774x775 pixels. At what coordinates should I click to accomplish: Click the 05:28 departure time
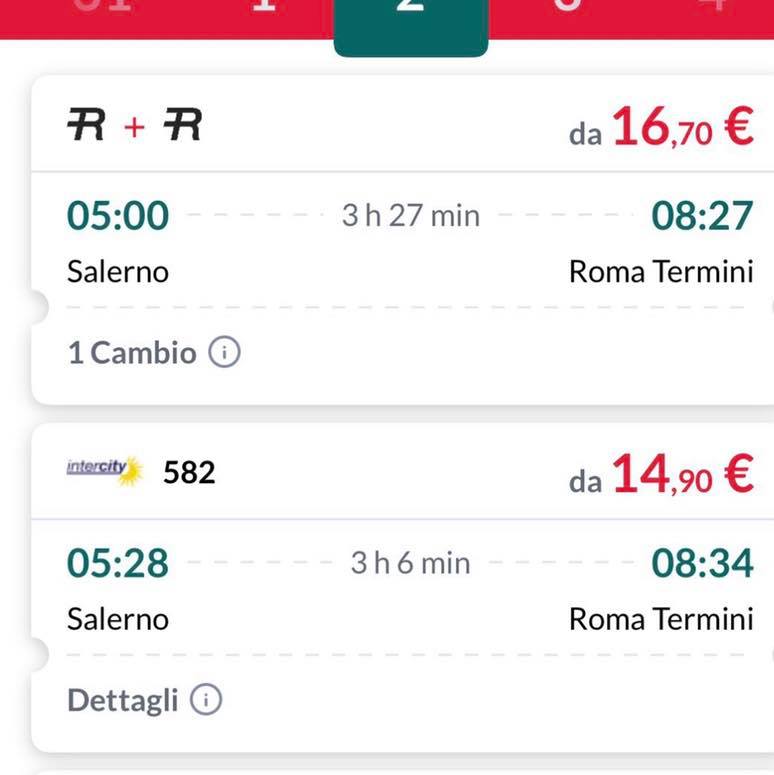point(118,563)
